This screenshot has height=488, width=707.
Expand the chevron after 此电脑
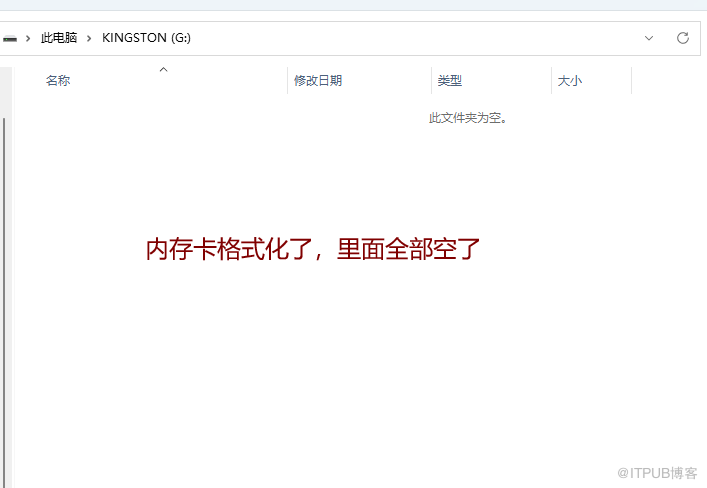pyautogui.click(x=89, y=38)
